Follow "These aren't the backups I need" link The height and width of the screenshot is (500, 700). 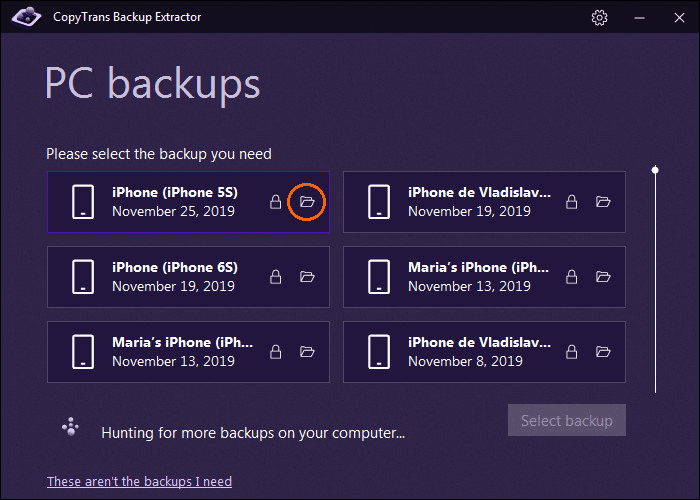pos(139,482)
